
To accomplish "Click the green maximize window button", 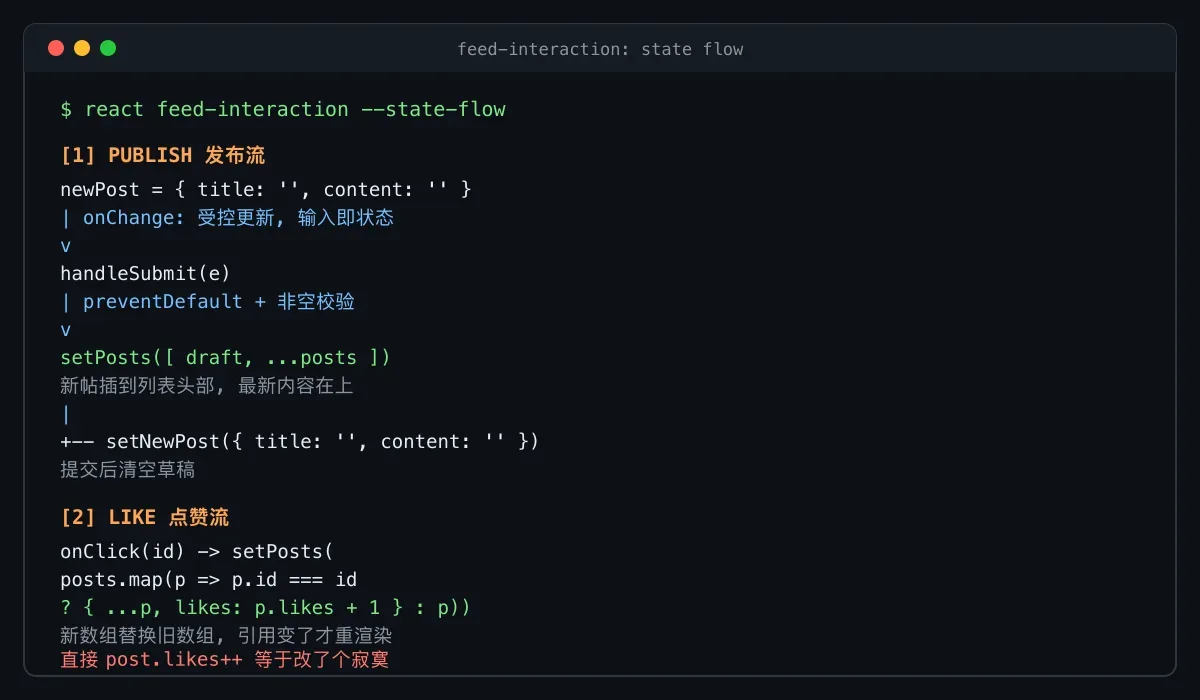I will [108, 48].
